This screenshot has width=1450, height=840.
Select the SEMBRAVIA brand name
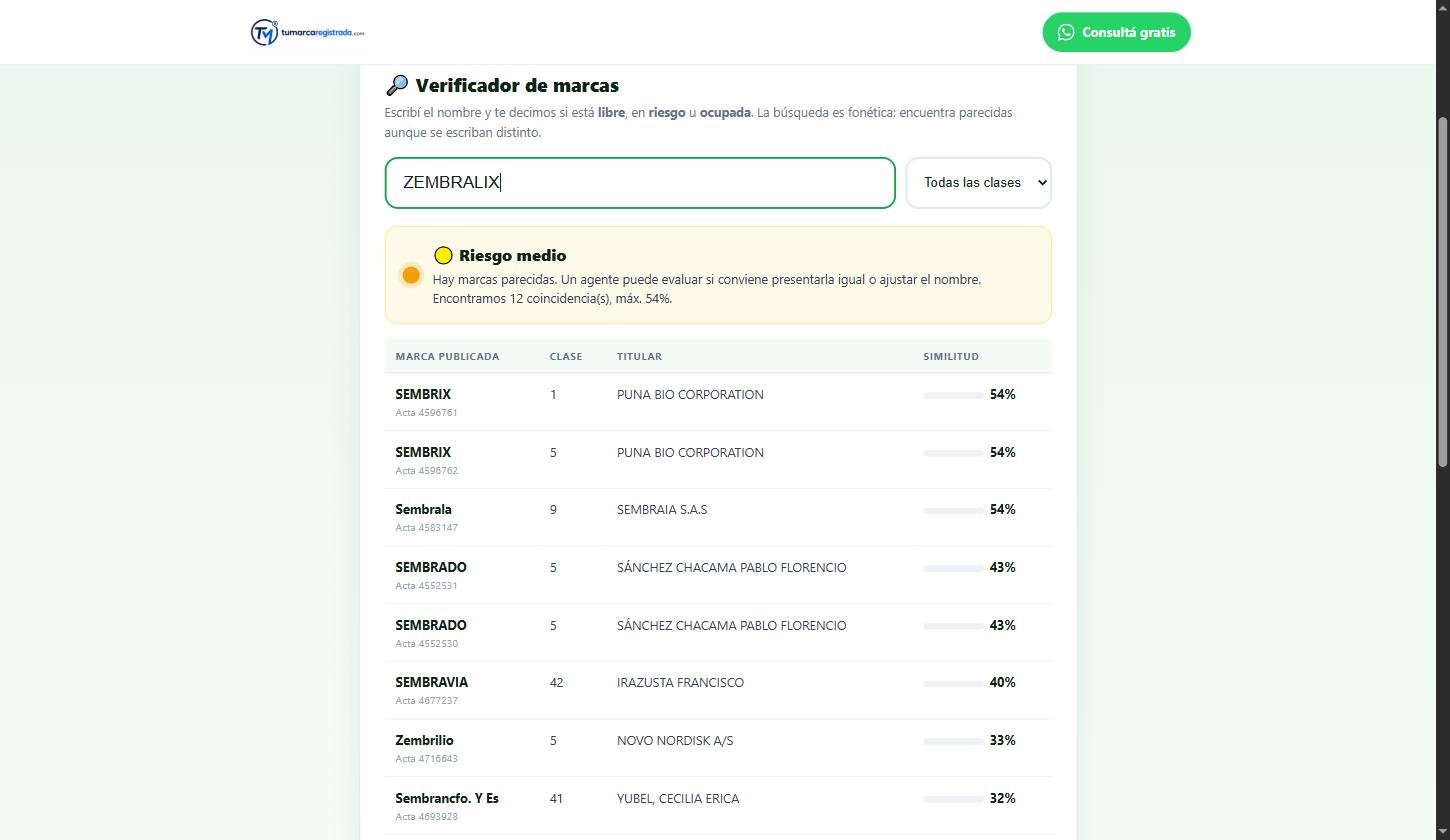click(x=431, y=682)
